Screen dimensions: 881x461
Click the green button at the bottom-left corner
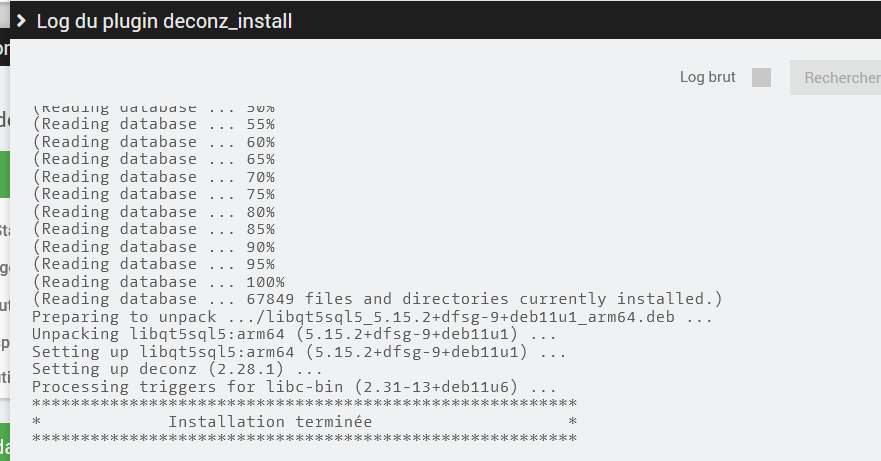pos(4,444)
